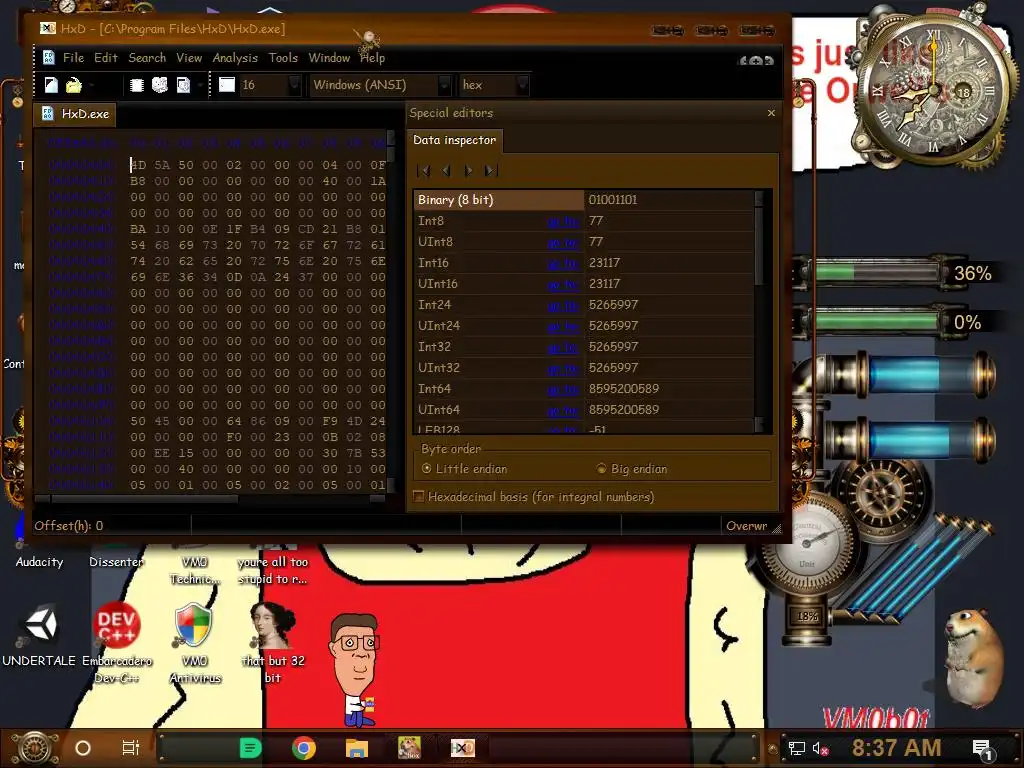Click the muted volume tray icon
This screenshot has height=768, width=1024.
point(821,748)
